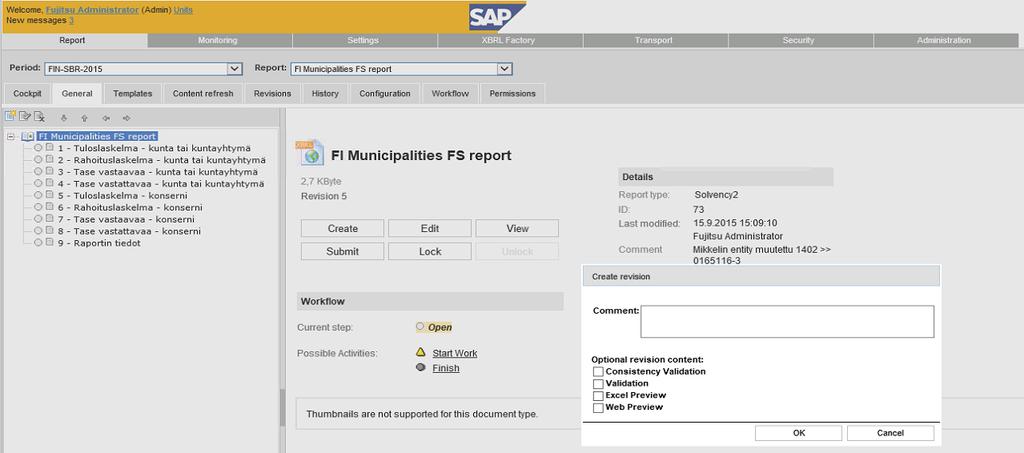Select tree row 9 - Raportin tiedot
Screen dimensions: 1024x453
tap(99, 243)
